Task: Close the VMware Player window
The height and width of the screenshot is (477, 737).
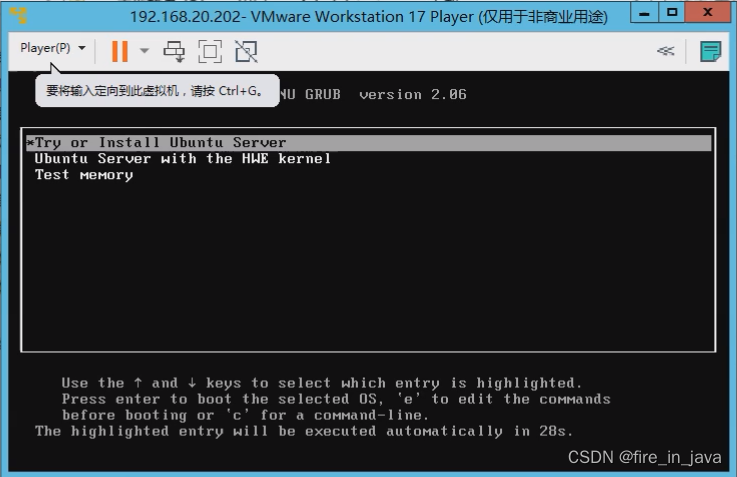Action: 707,13
